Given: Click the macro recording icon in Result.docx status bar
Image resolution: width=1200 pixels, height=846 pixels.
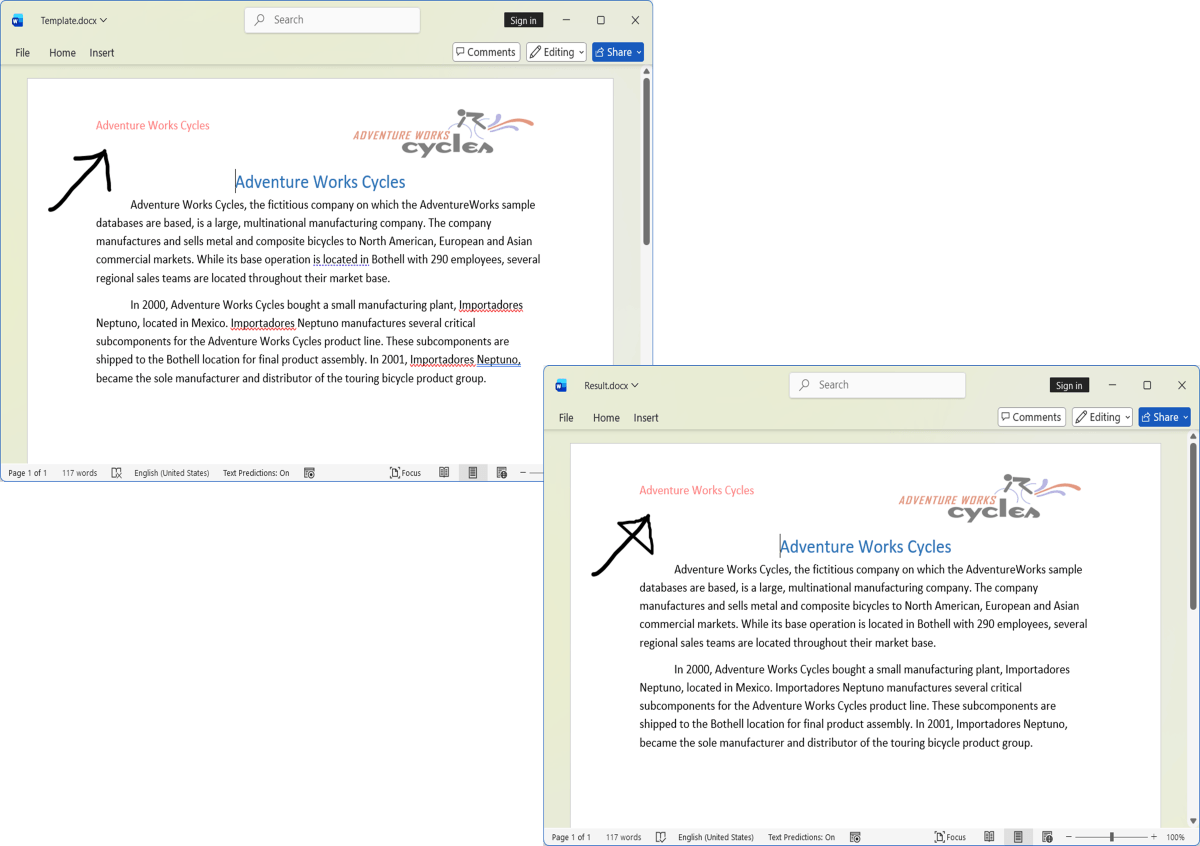Looking at the screenshot, I should 855,837.
